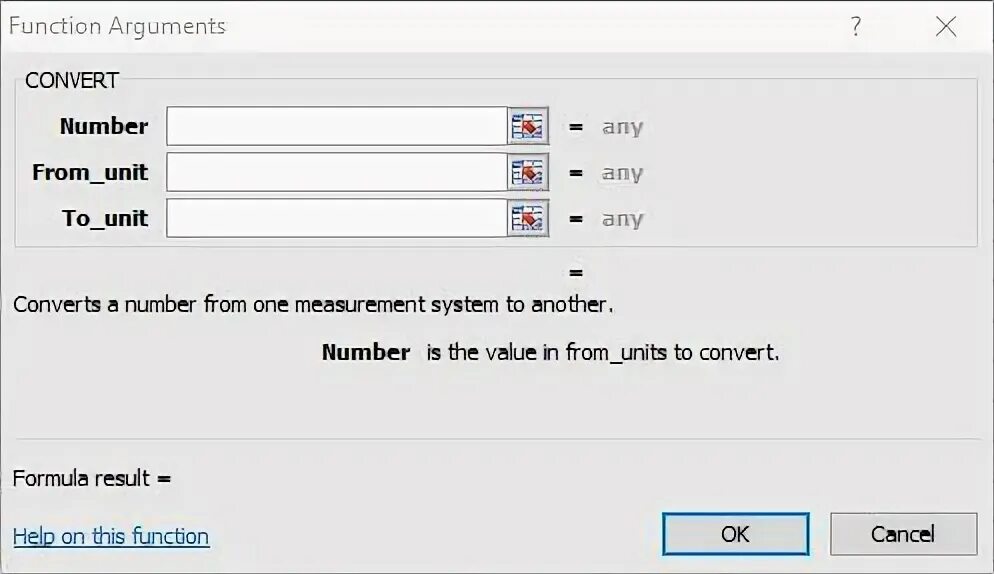Screen dimensions: 994x574
Task: Close the Function Arguments dialog
Action: [x=945, y=27]
